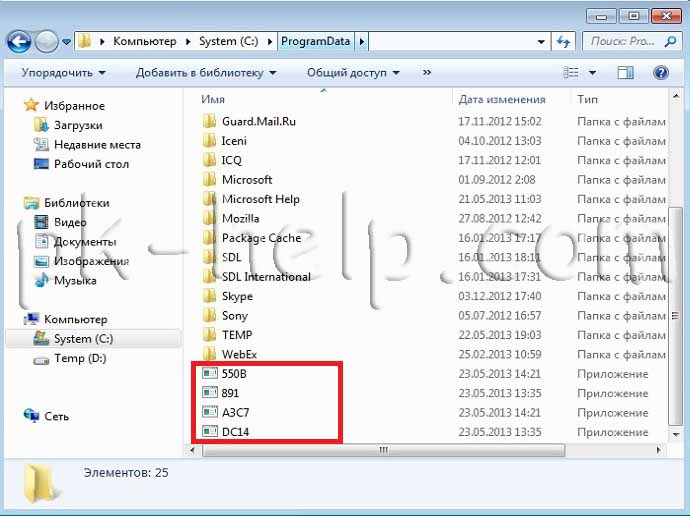The height and width of the screenshot is (516, 690).
Task: Open the address bar history dropdown
Action: pyautogui.click(x=541, y=42)
